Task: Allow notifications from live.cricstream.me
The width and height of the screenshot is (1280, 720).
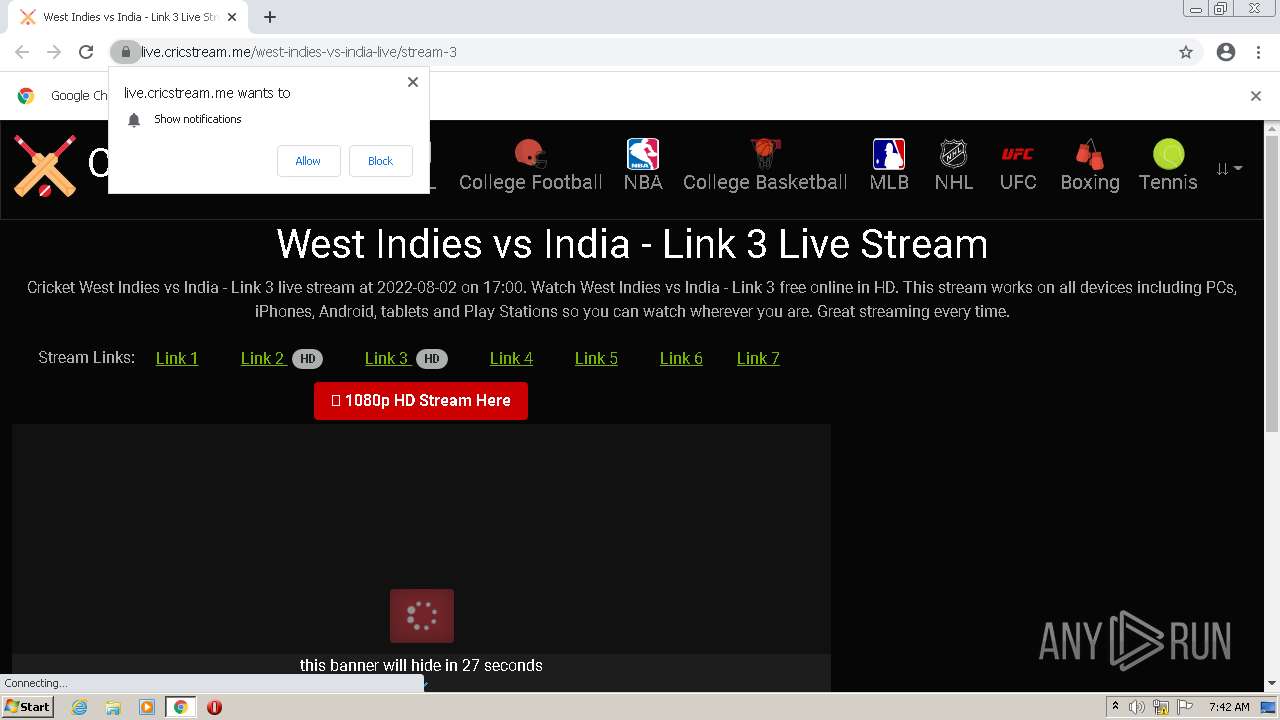Action: (308, 161)
